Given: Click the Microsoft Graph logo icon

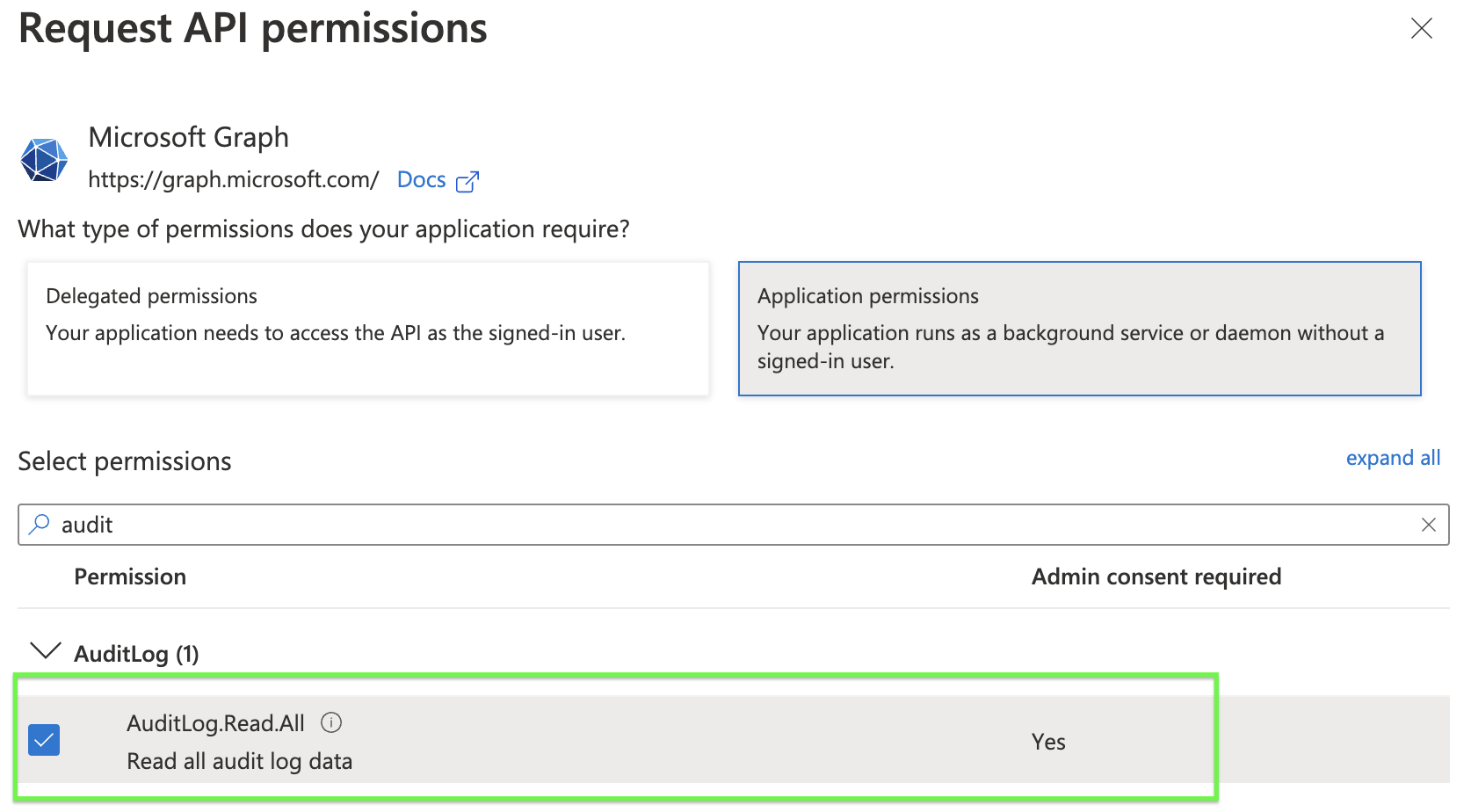Looking at the screenshot, I should click(44, 160).
